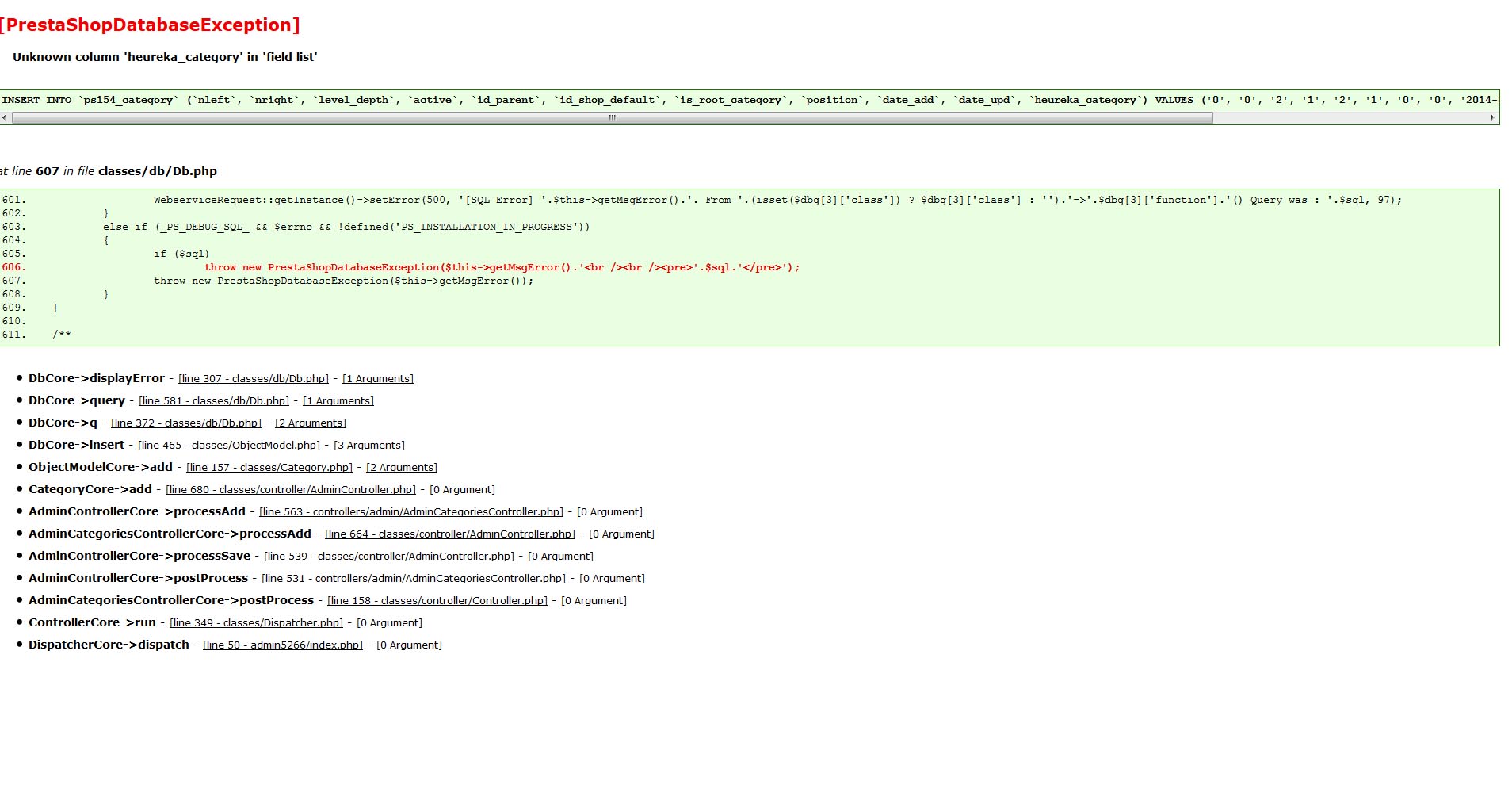The image size is (1512, 792).
Task: Show arguments for DbCore->query
Action: click(338, 401)
